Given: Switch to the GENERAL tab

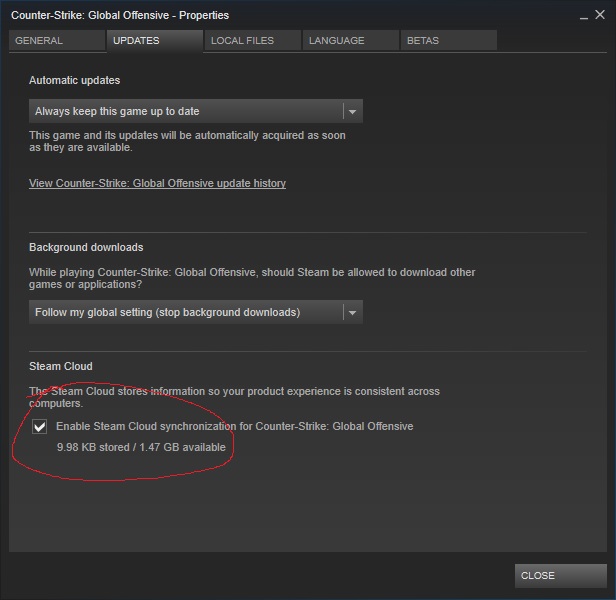Looking at the screenshot, I should click(57, 40).
